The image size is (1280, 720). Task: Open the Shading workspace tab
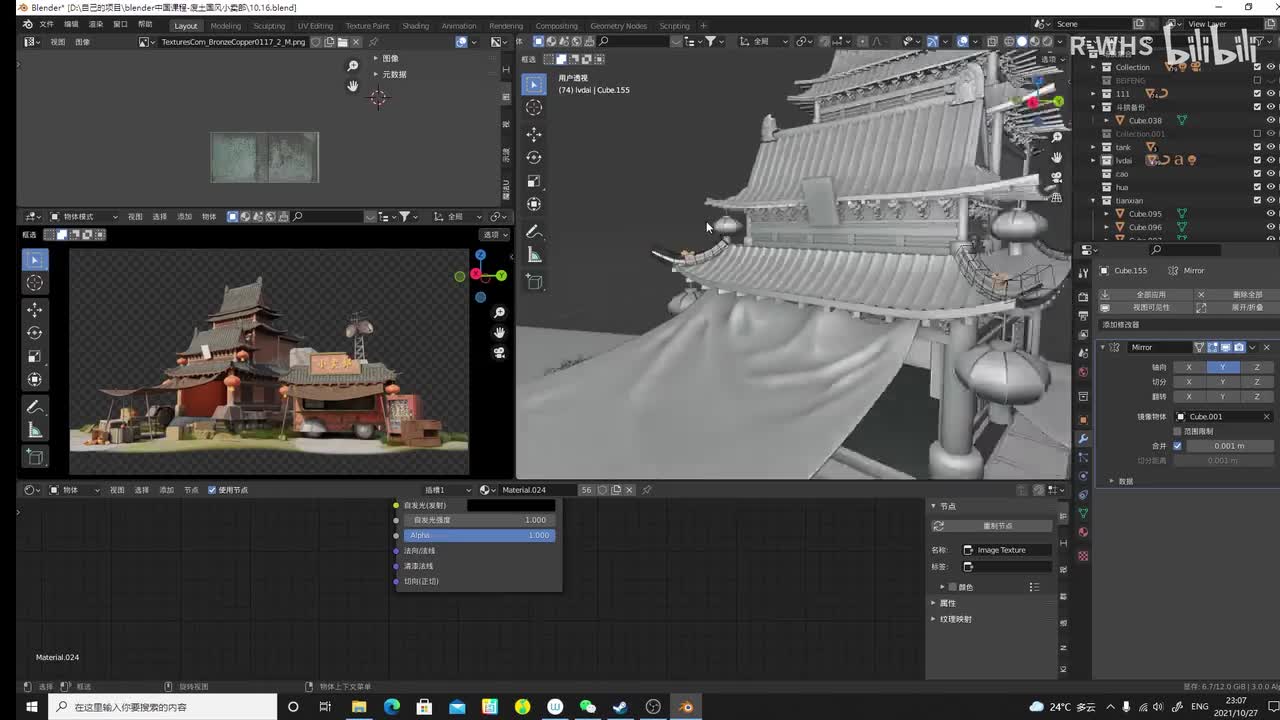[x=415, y=26]
